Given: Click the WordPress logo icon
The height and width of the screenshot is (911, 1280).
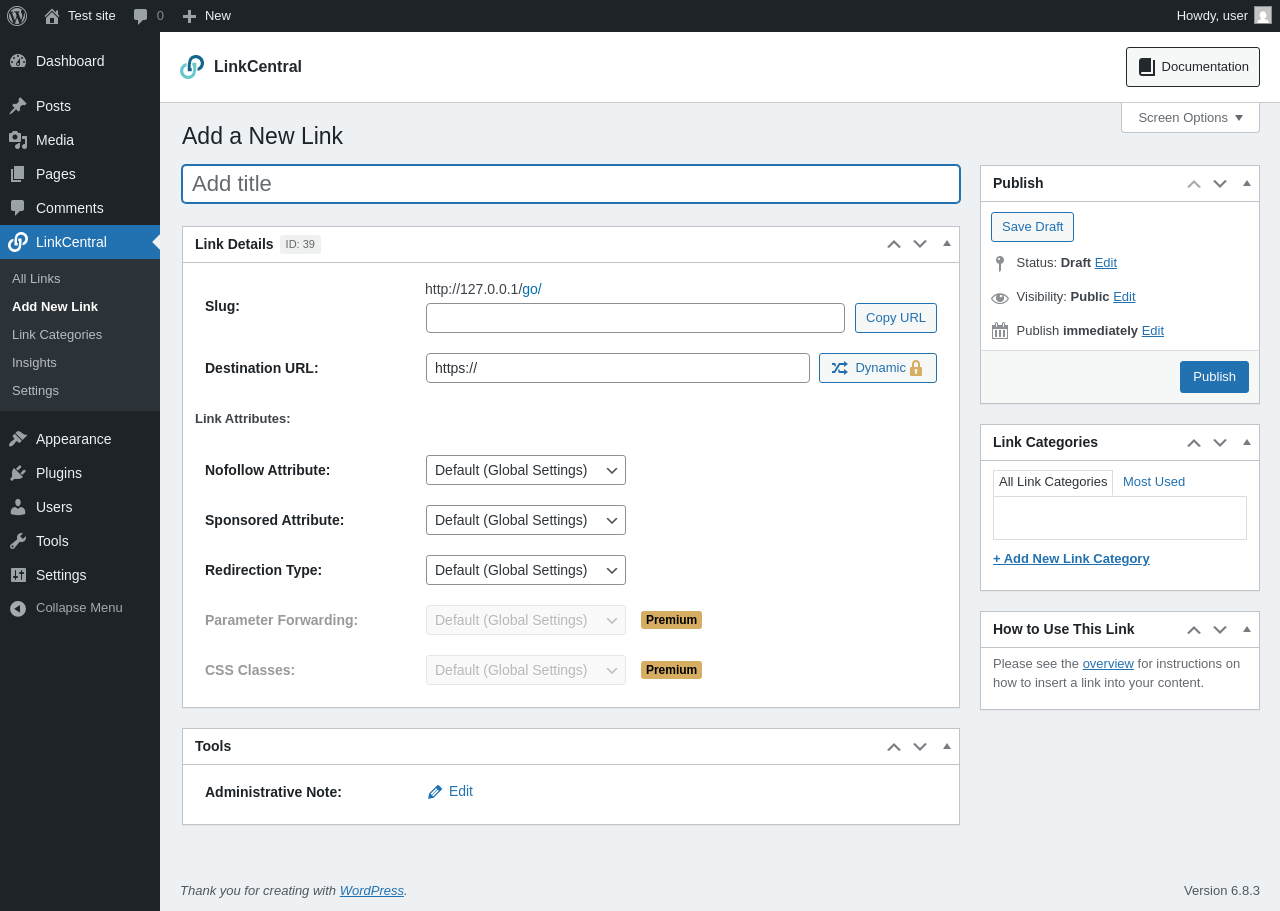Looking at the screenshot, I should 17,16.
